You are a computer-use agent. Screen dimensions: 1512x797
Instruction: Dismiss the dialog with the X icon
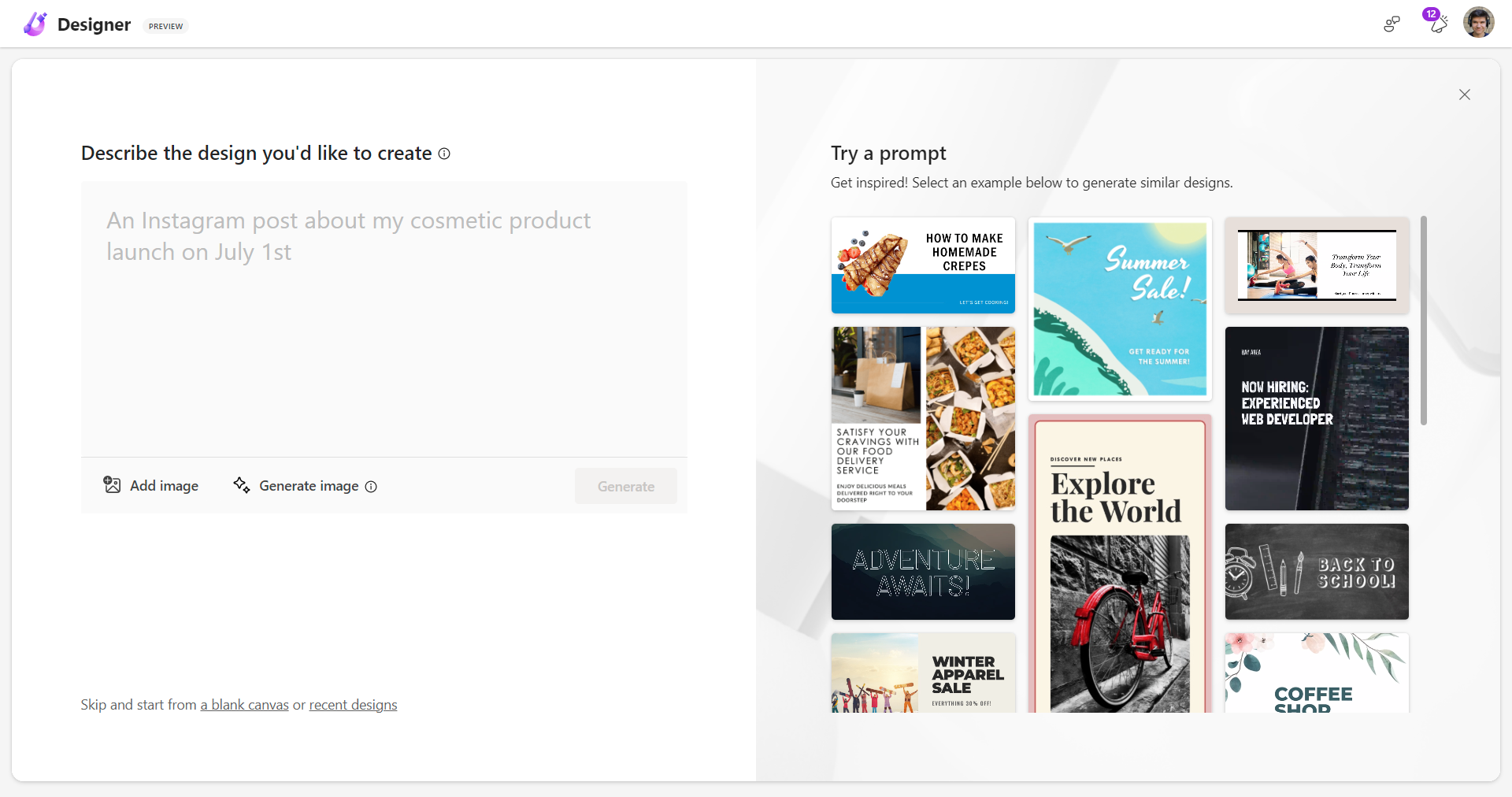tap(1465, 95)
